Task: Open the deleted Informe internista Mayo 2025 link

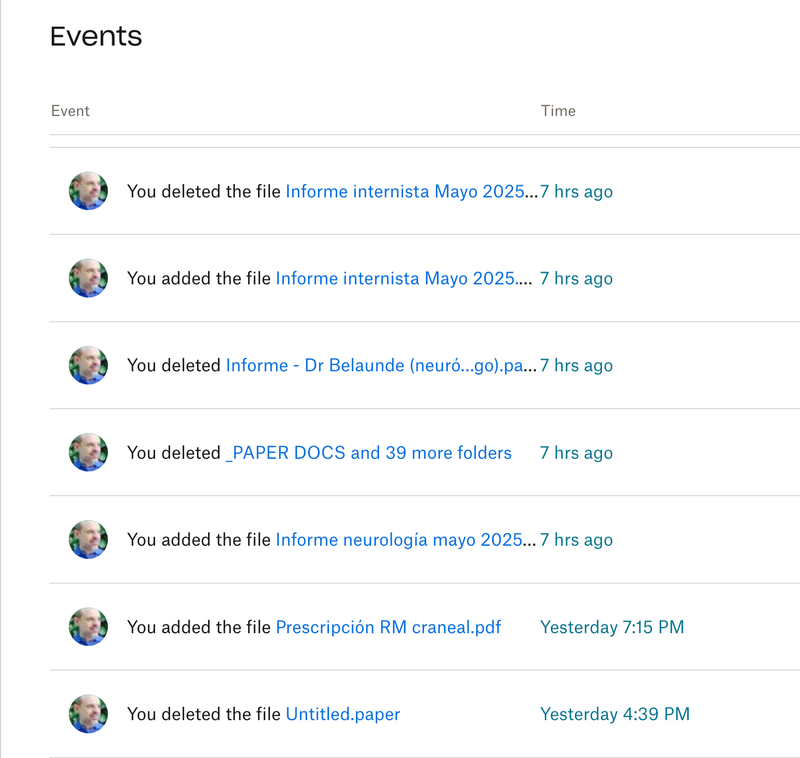Action: (x=410, y=191)
